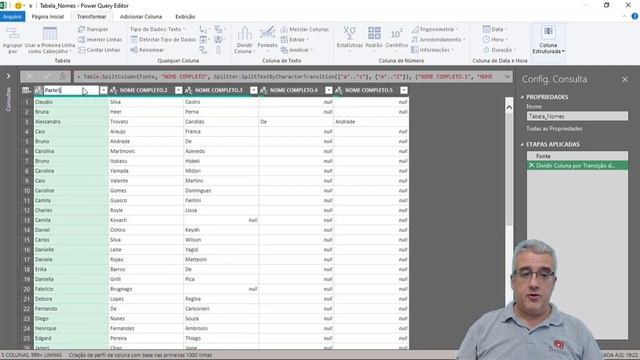Click the Transpor button

pyautogui.click(x=93, y=29)
